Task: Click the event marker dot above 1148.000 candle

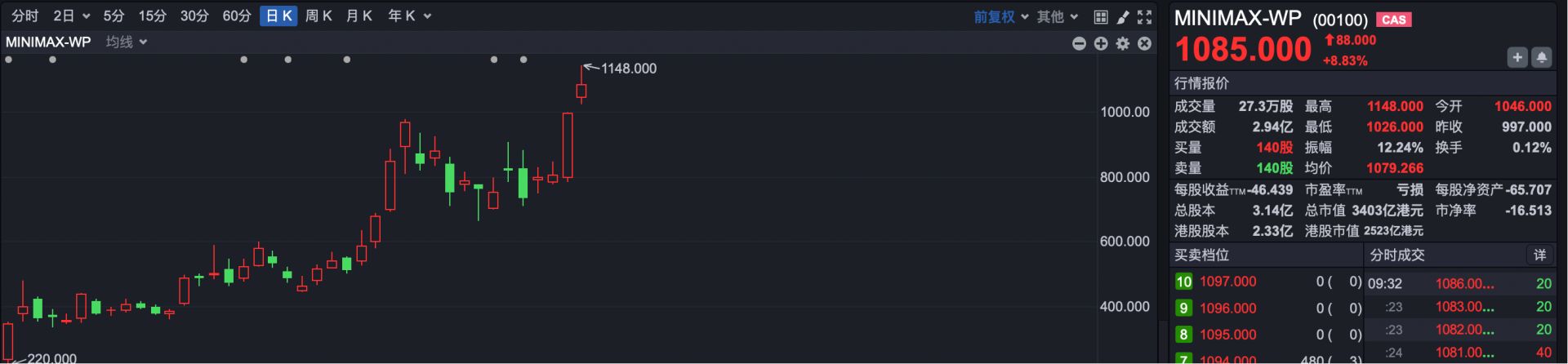Action: pyautogui.click(x=523, y=60)
